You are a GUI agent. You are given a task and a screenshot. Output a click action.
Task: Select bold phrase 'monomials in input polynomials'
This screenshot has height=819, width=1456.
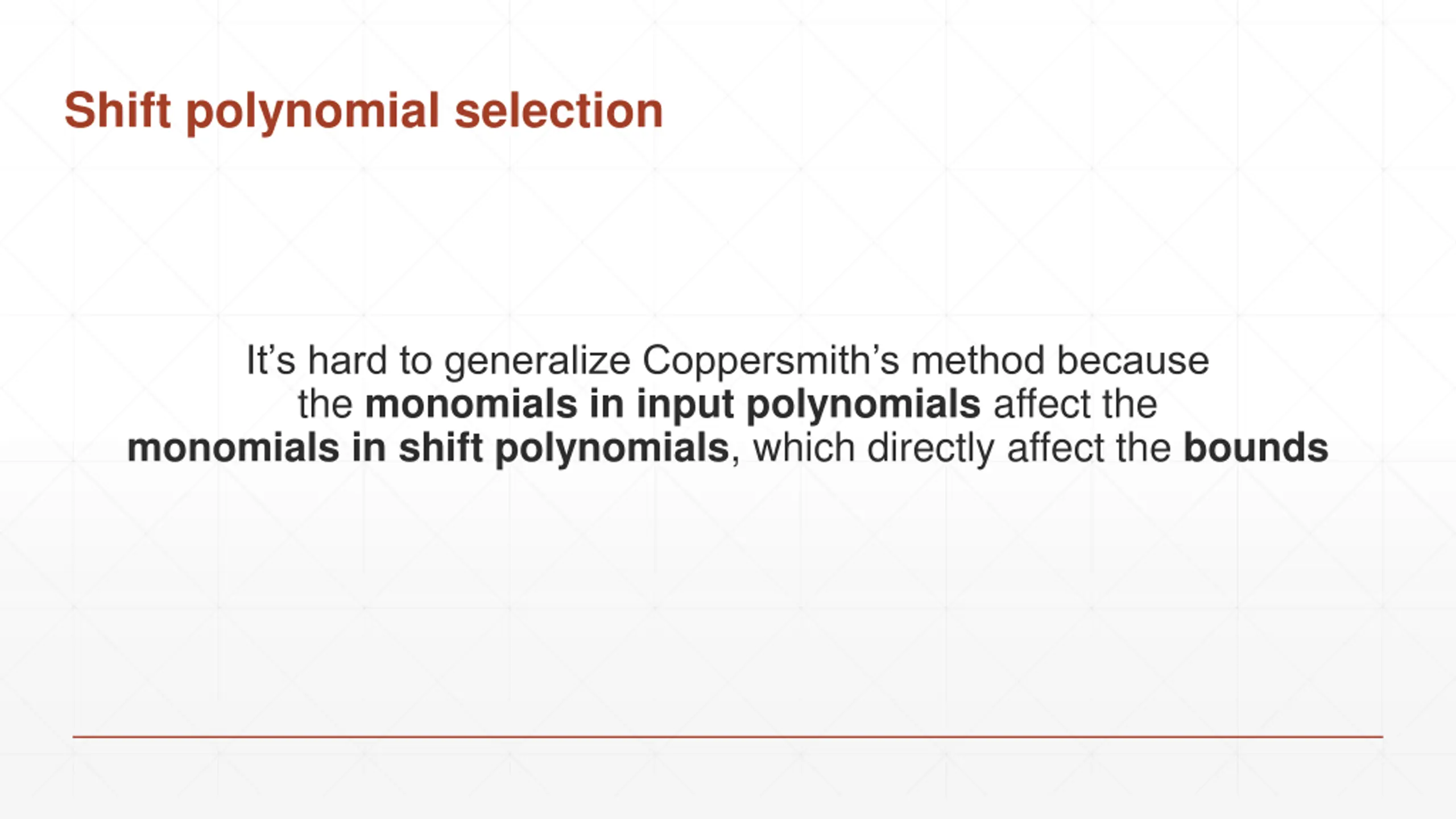click(672, 404)
